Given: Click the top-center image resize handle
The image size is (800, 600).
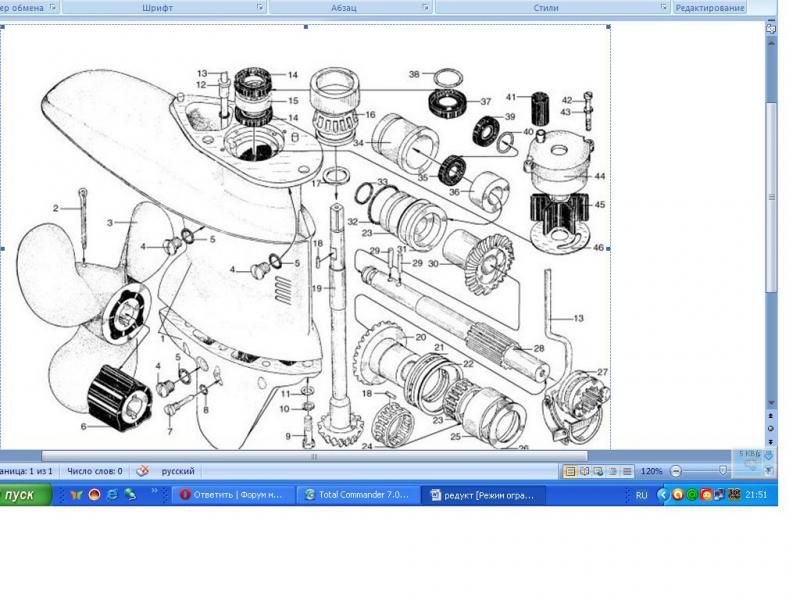Looking at the screenshot, I should (308, 25).
